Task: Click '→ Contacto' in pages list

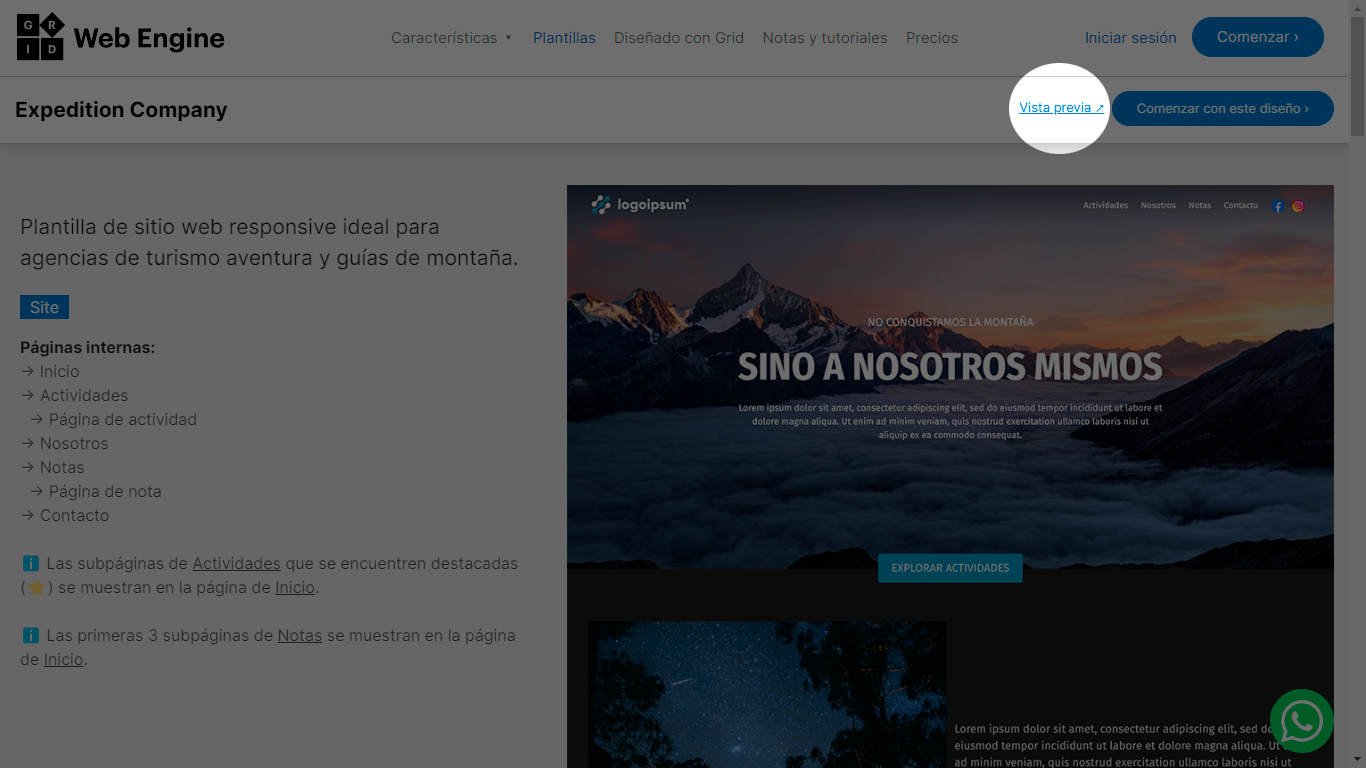Action: [65, 515]
